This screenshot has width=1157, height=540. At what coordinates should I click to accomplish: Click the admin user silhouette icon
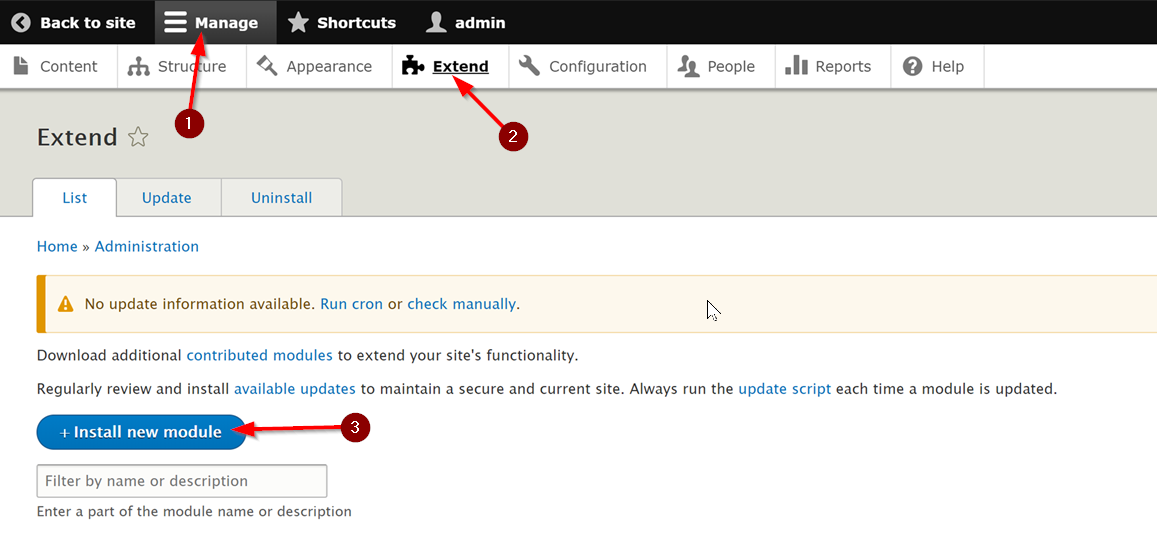click(x=436, y=23)
